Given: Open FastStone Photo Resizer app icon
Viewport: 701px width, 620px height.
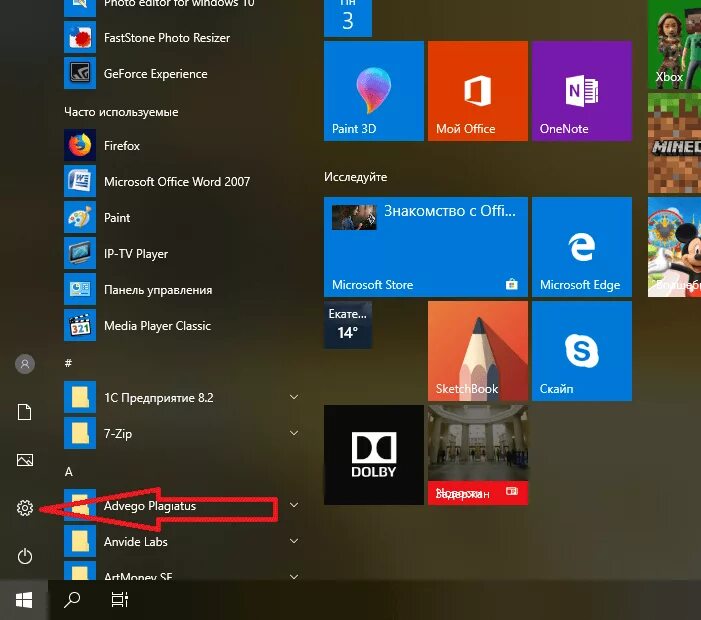Looking at the screenshot, I should (80, 37).
